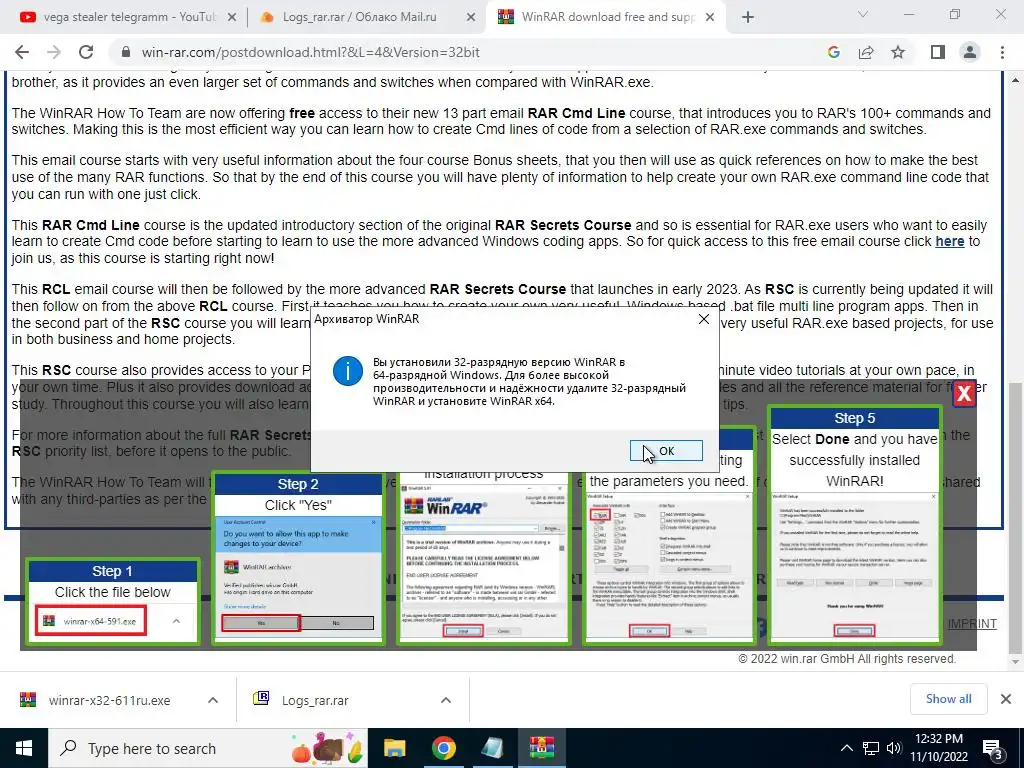Image resolution: width=1024 pixels, height=768 pixels.
Task: Reload the current page
Action: [86, 52]
